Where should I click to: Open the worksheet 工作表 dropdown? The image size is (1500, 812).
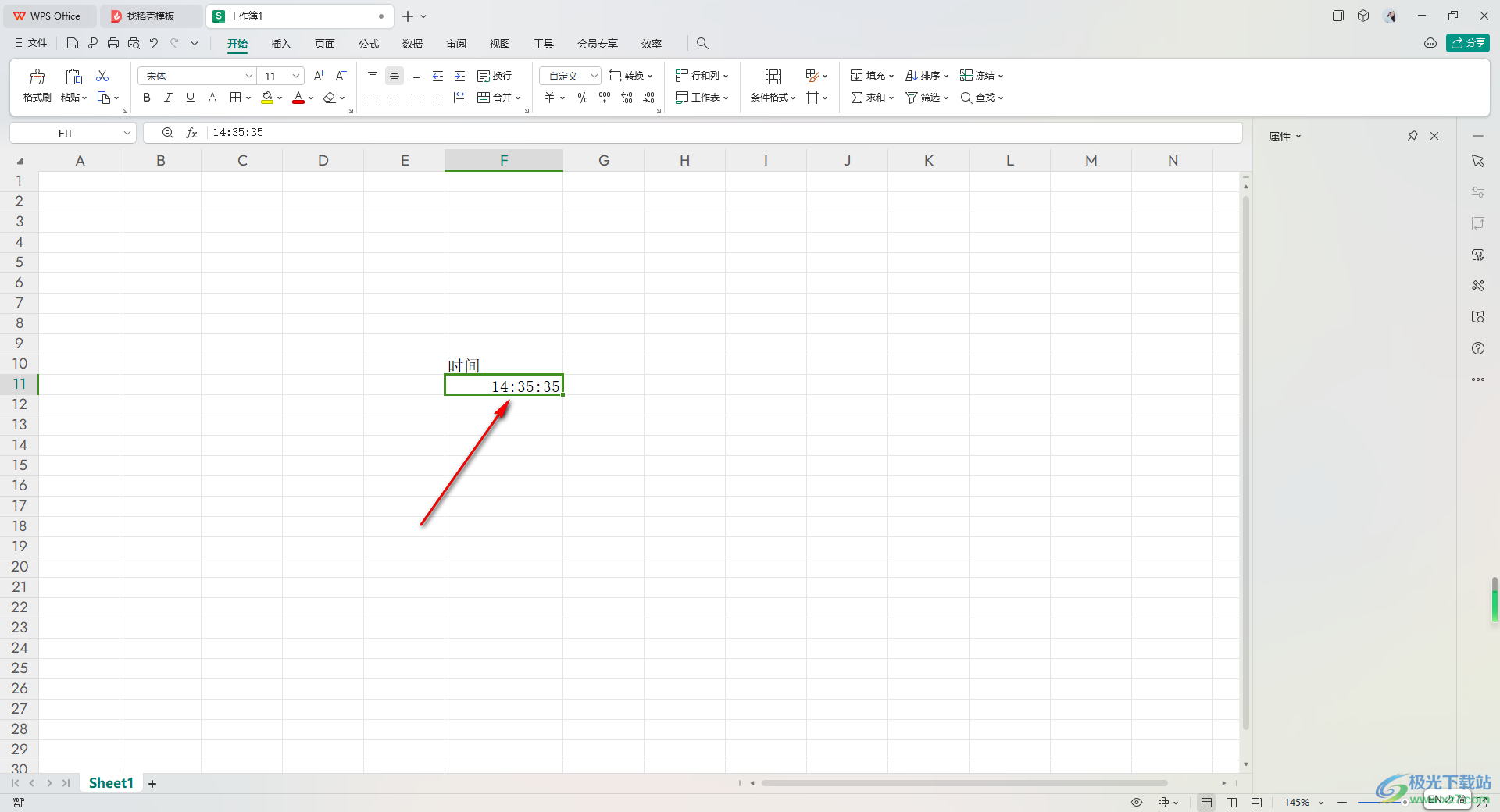click(x=702, y=98)
